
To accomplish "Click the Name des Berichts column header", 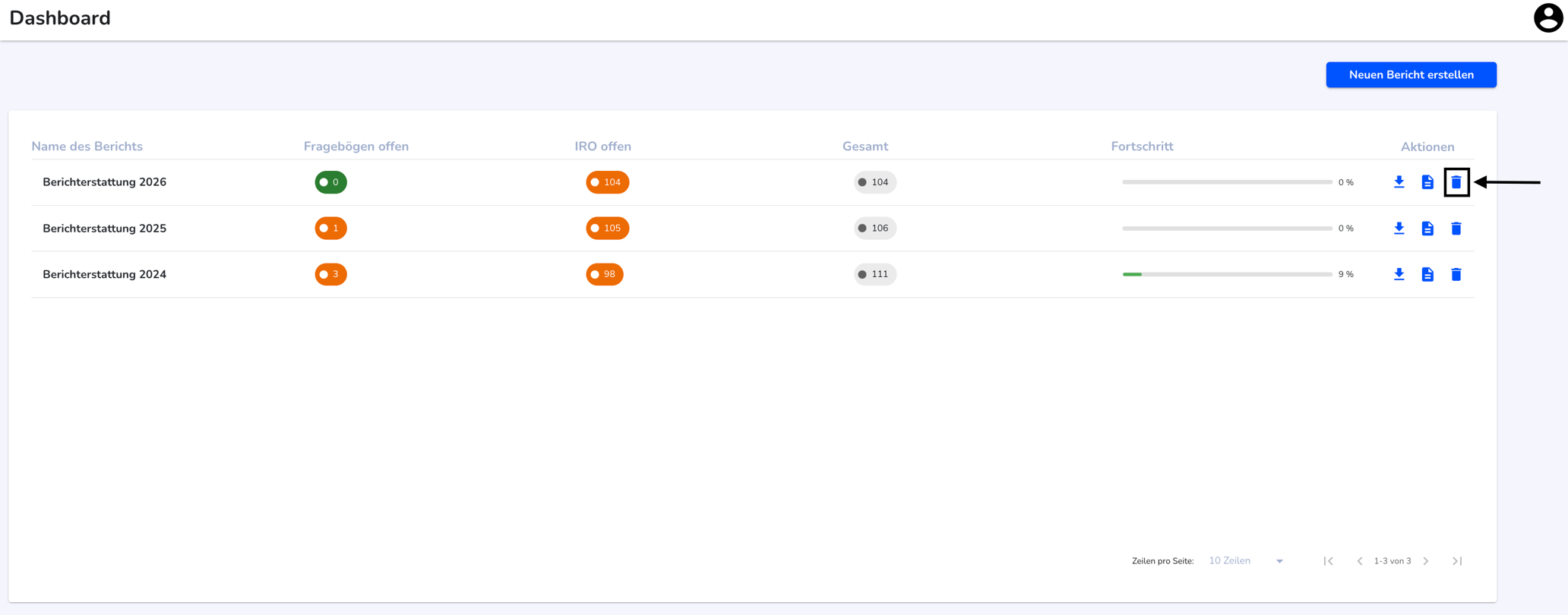I will point(87,147).
